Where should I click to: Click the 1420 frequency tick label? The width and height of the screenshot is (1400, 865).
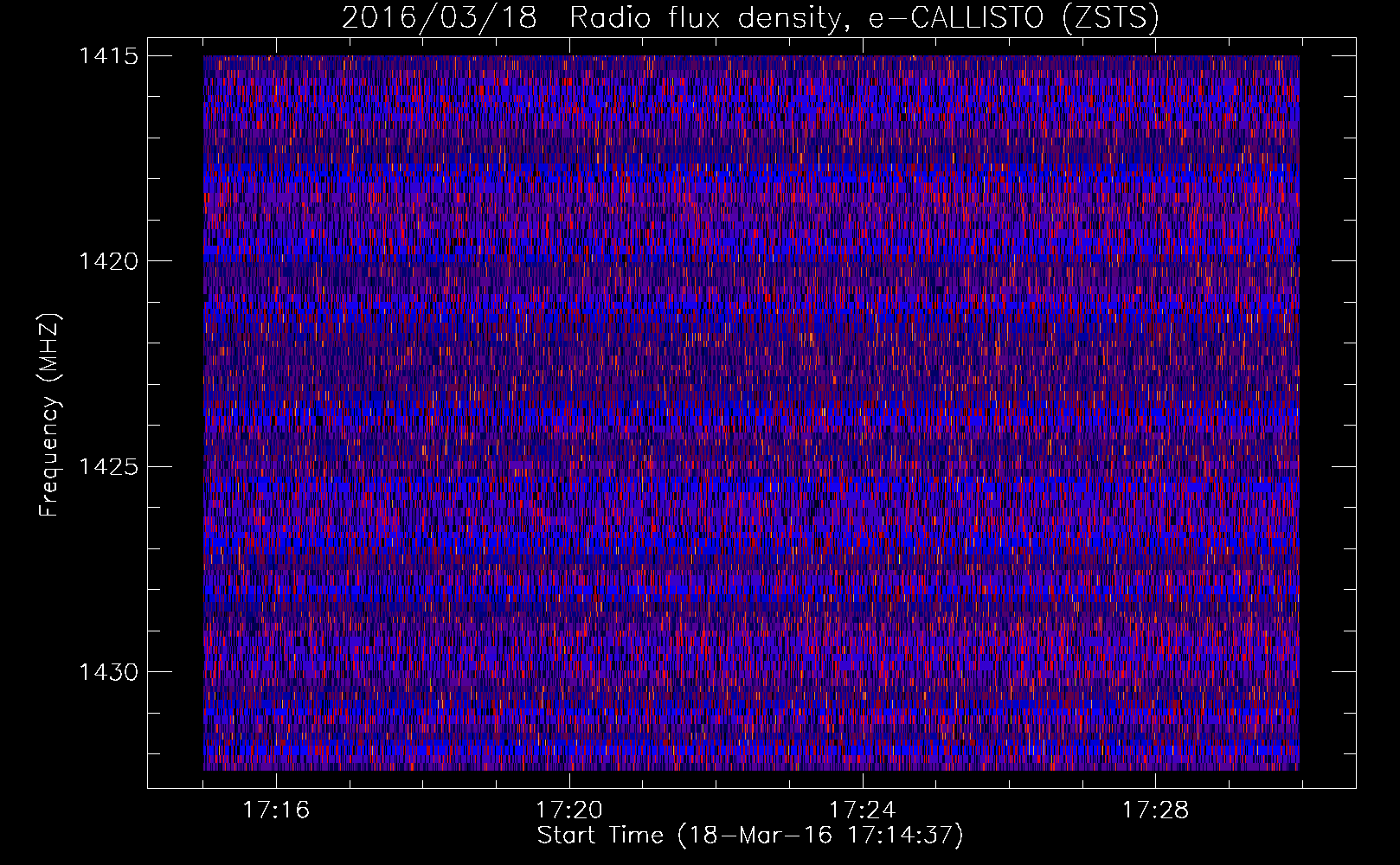pyautogui.click(x=109, y=261)
